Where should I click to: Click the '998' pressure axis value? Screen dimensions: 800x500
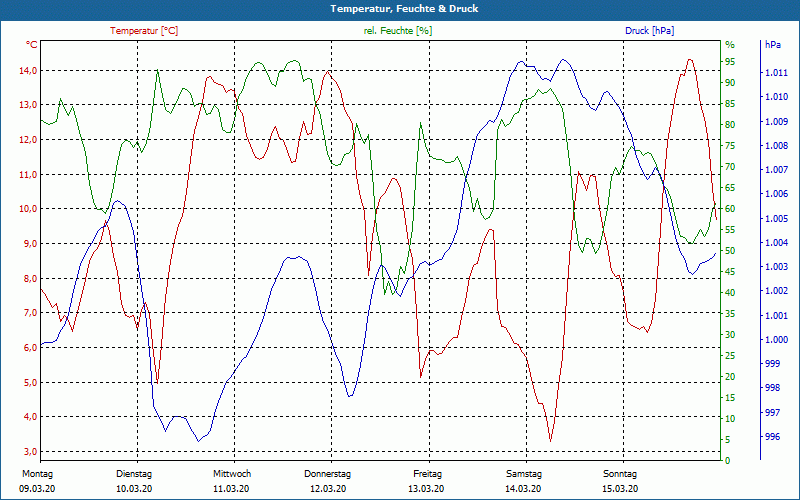[x=772, y=388]
